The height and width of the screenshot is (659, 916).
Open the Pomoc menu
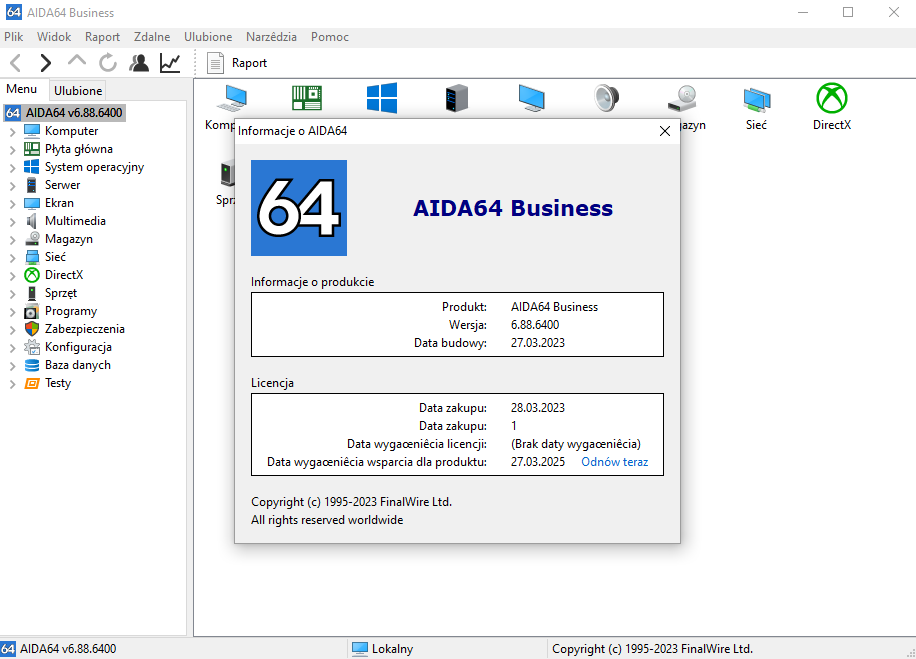point(329,37)
